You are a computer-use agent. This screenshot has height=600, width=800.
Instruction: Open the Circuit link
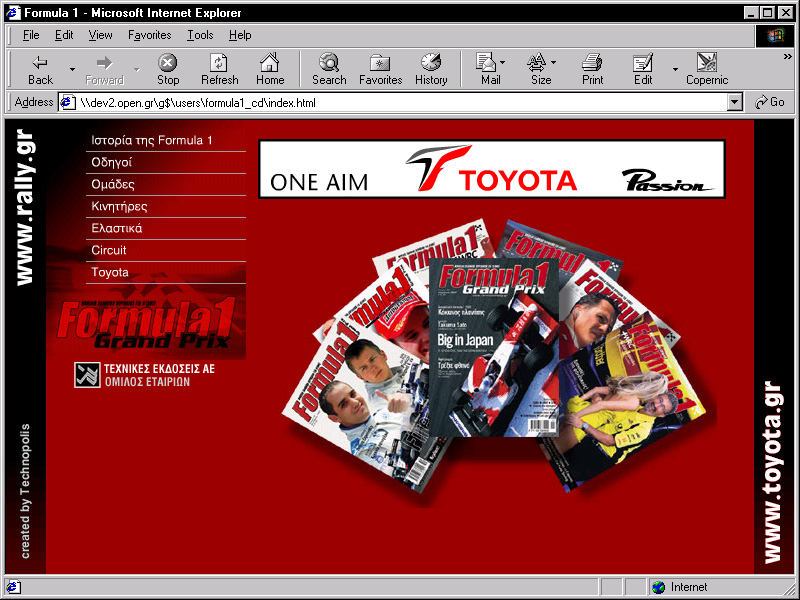(x=109, y=250)
